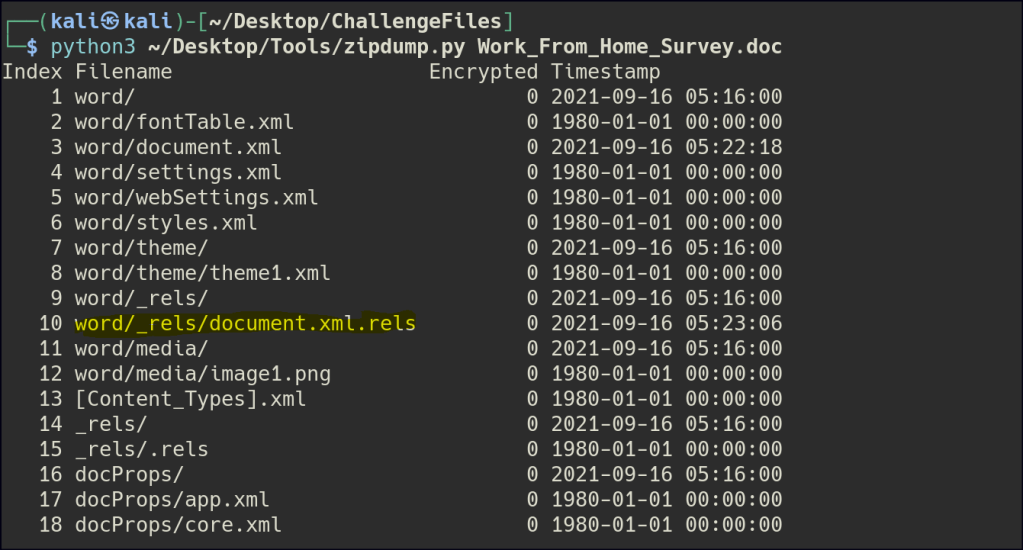The height and width of the screenshot is (550, 1023).
Task: Click the docProps/app.xml filename
Action: click(x=172, y=499)
